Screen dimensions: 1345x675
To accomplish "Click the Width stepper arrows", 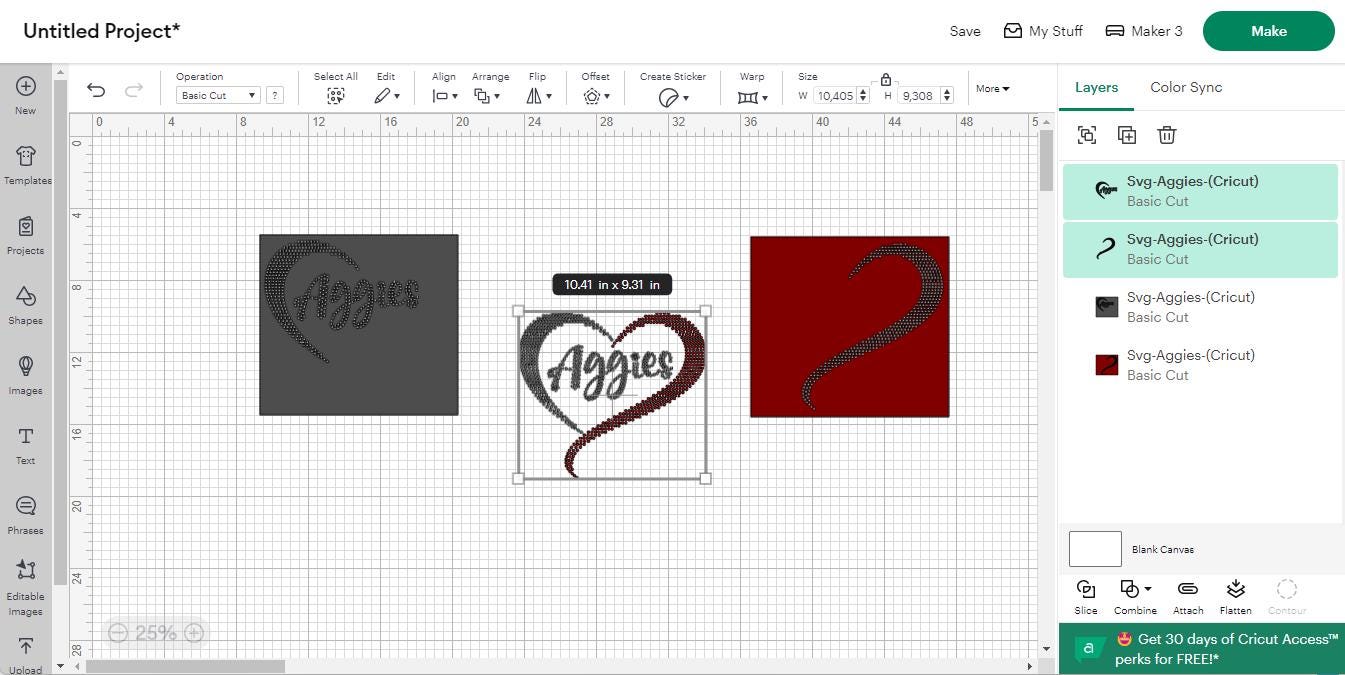I will [x=864, y=96].
